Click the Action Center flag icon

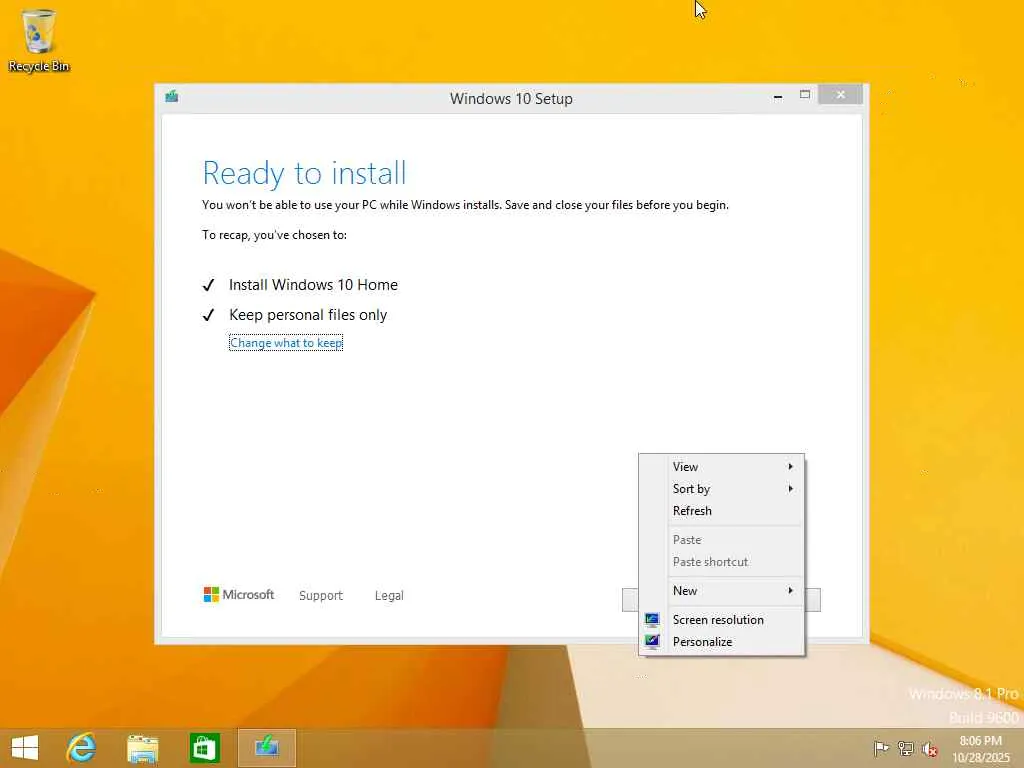pos(881,748)
